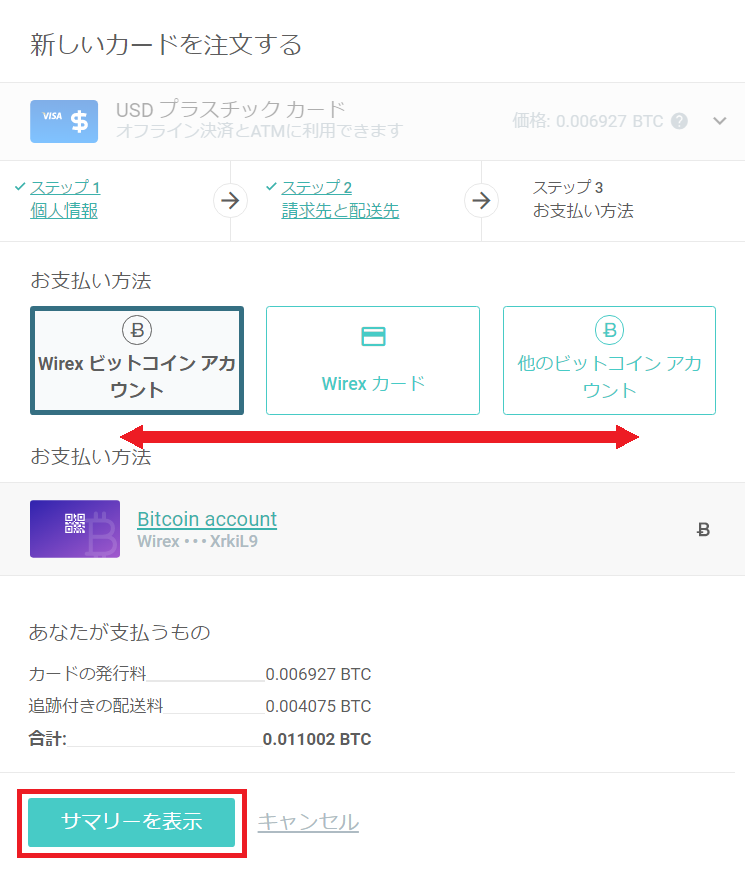The height and width of the screenshot is (872, 745).
Task: Click the purple Bitcoin account QR thumbnail
Action: point(75,529)
